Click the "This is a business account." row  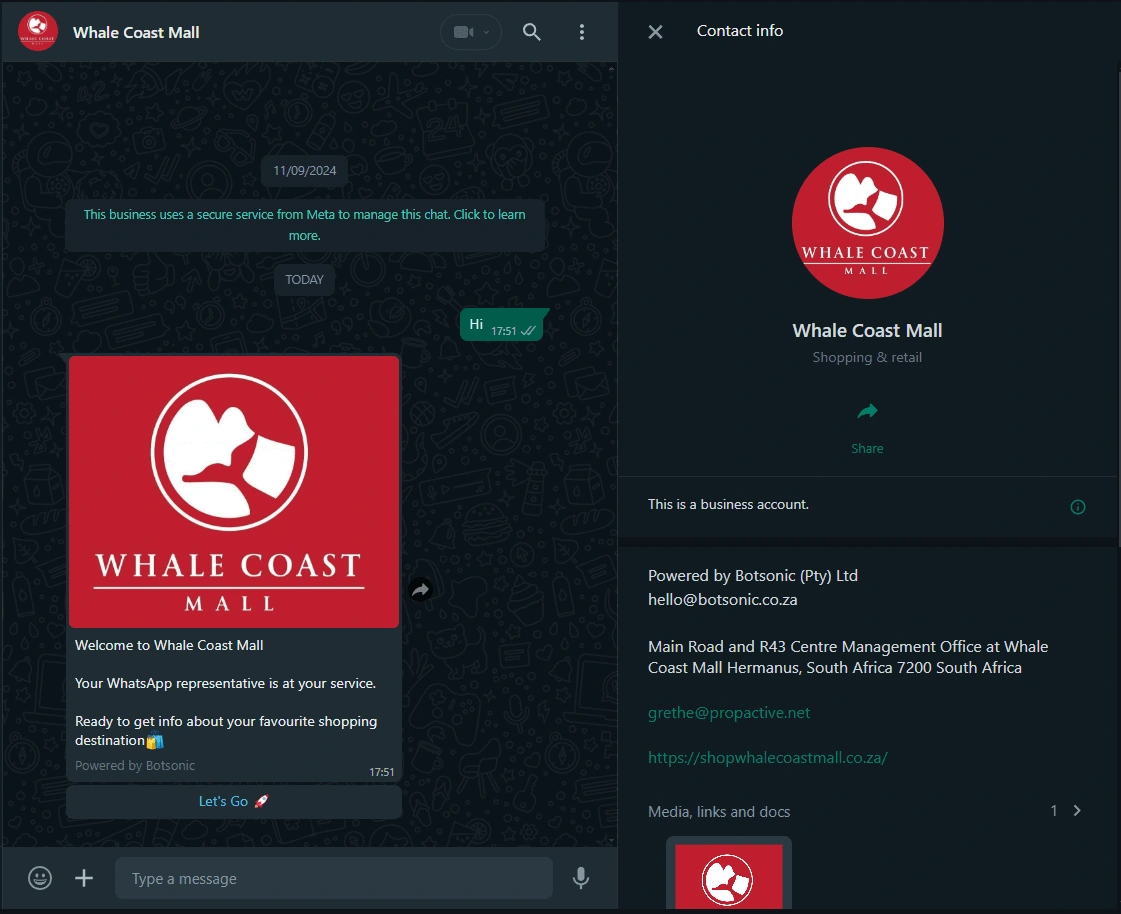867,505
